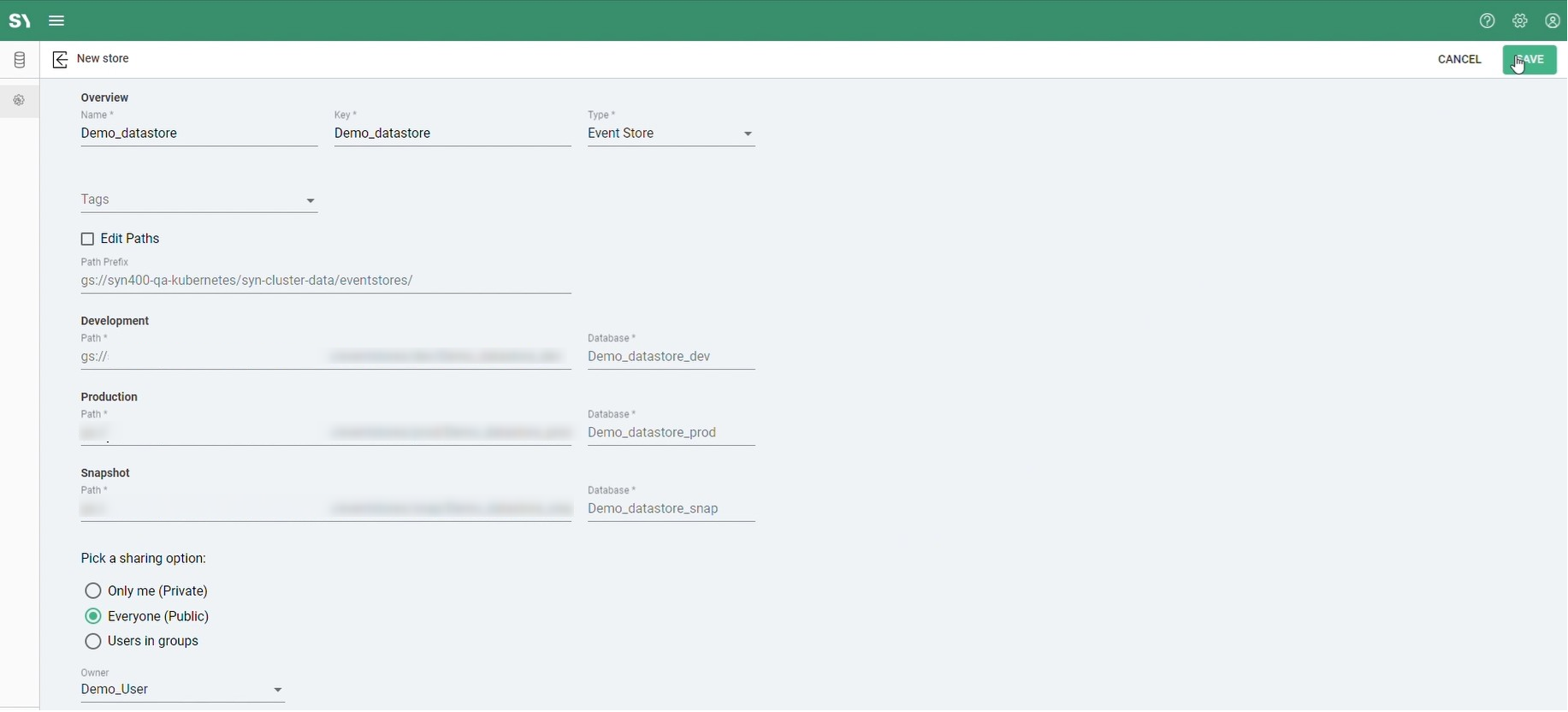Image resolution: width=1568 pixels, height=712 pixels.
Task: Click the lower sidebar gear icon
Action: 19,101
